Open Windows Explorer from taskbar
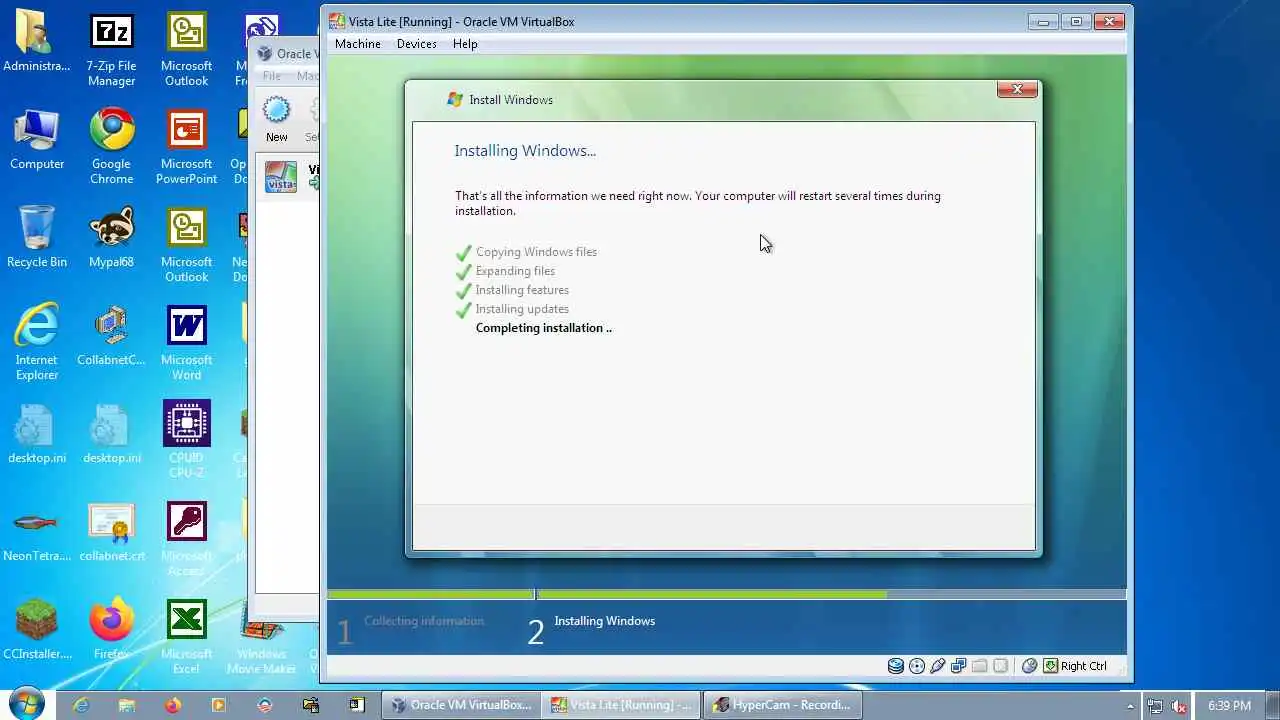The width and height of the screenshot is (1280, 720). tap(127, 705)
